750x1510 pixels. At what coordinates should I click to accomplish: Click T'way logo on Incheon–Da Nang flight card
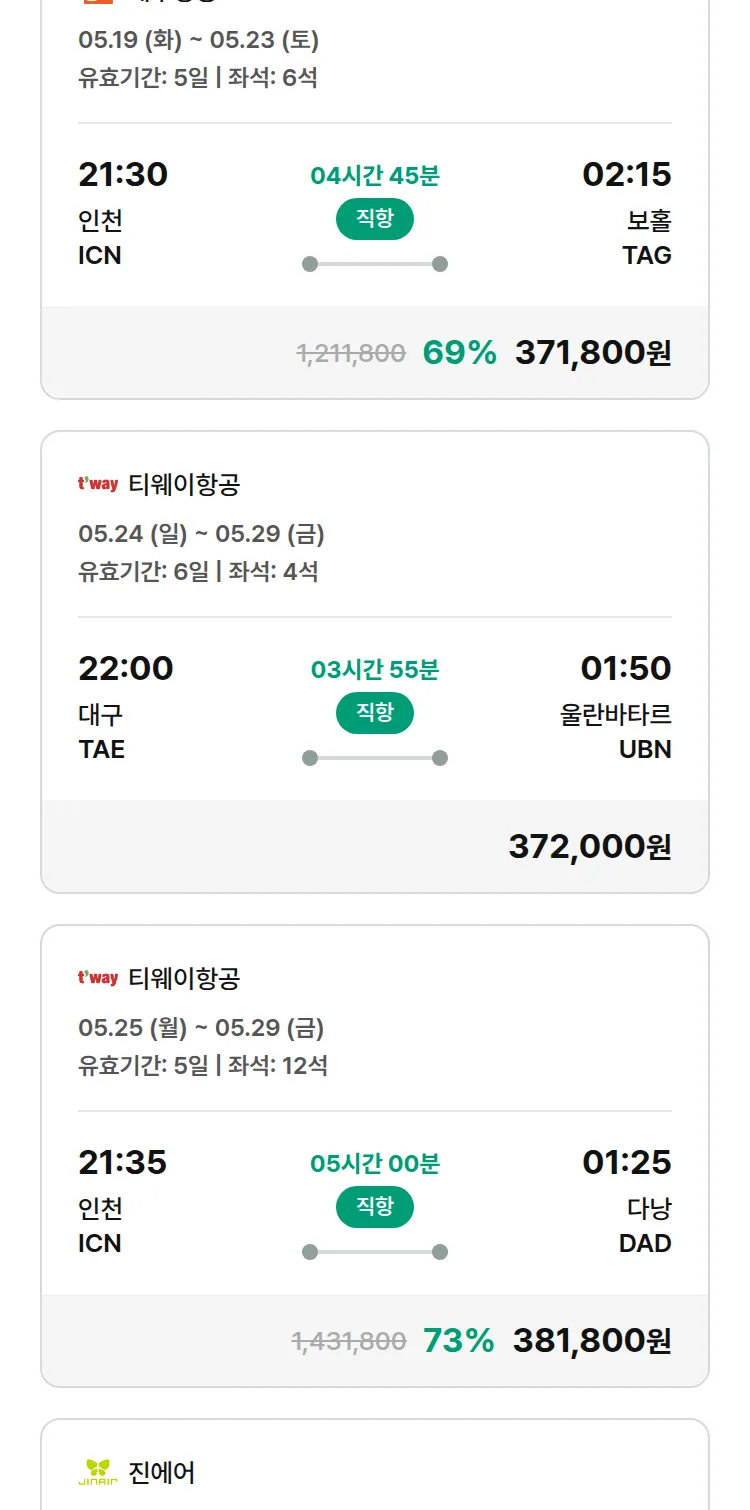(98, 978)
